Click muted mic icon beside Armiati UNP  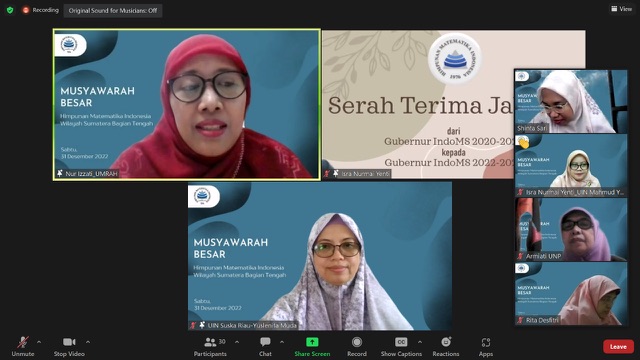520,256
